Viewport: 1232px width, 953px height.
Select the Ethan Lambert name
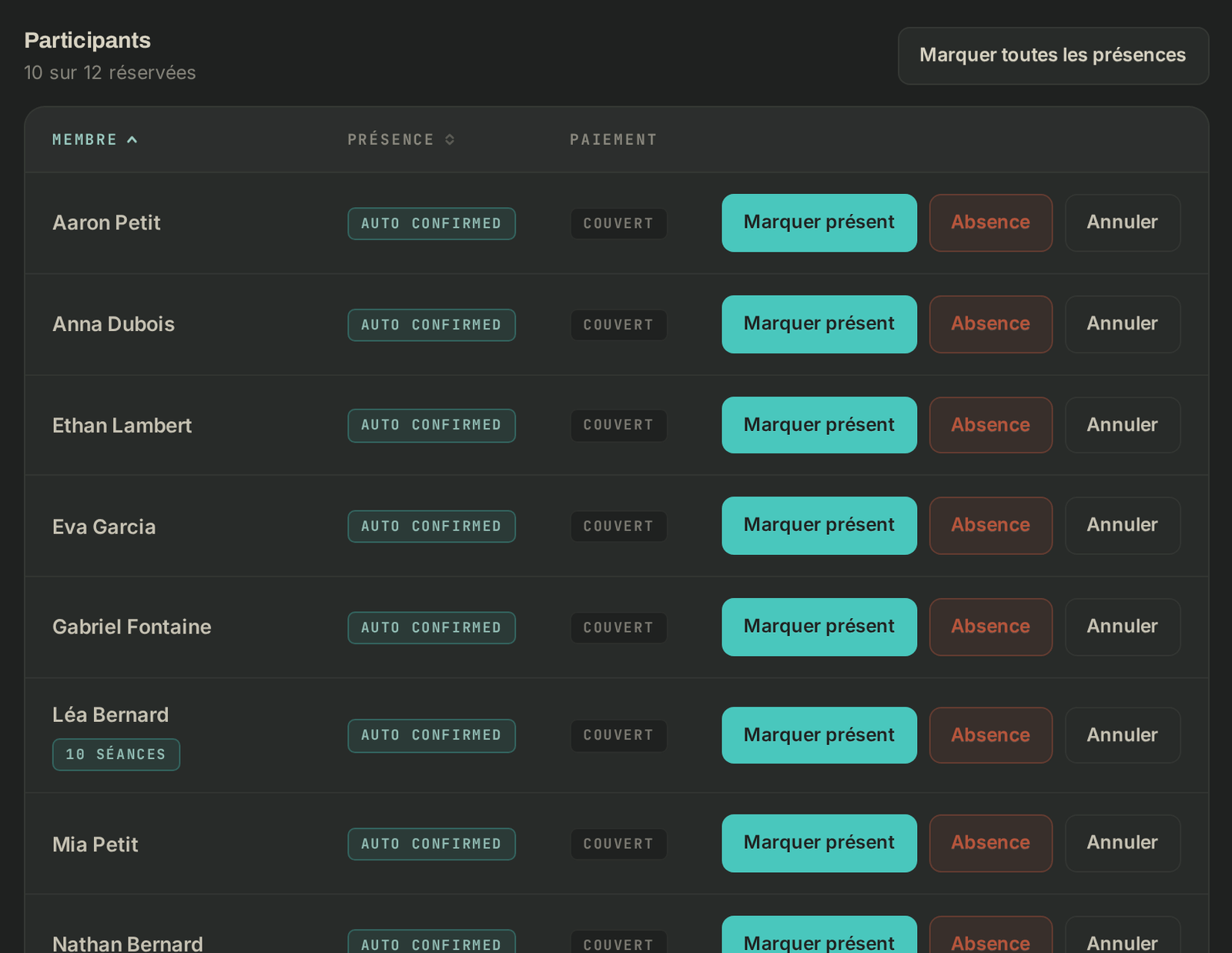122,426
